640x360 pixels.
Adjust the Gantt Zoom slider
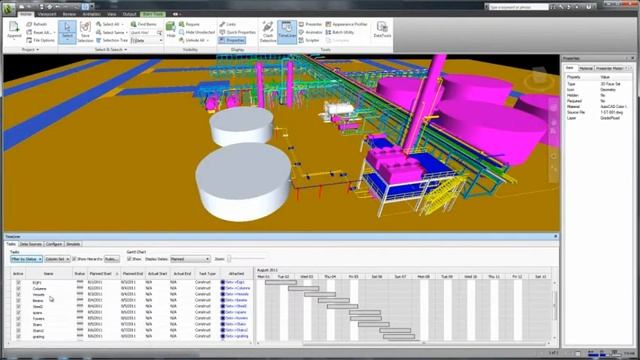coord(229,259)
